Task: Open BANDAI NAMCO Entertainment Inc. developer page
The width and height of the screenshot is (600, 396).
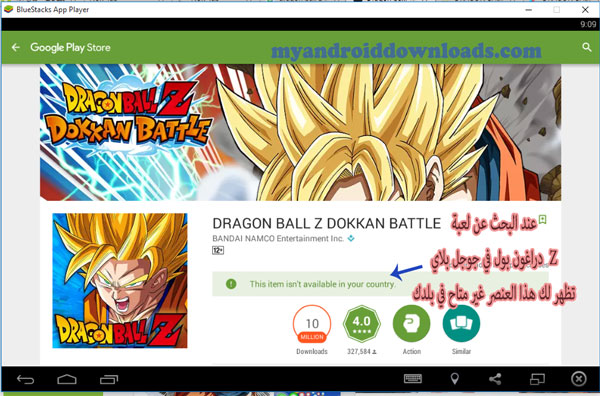Action: point(278,238)
